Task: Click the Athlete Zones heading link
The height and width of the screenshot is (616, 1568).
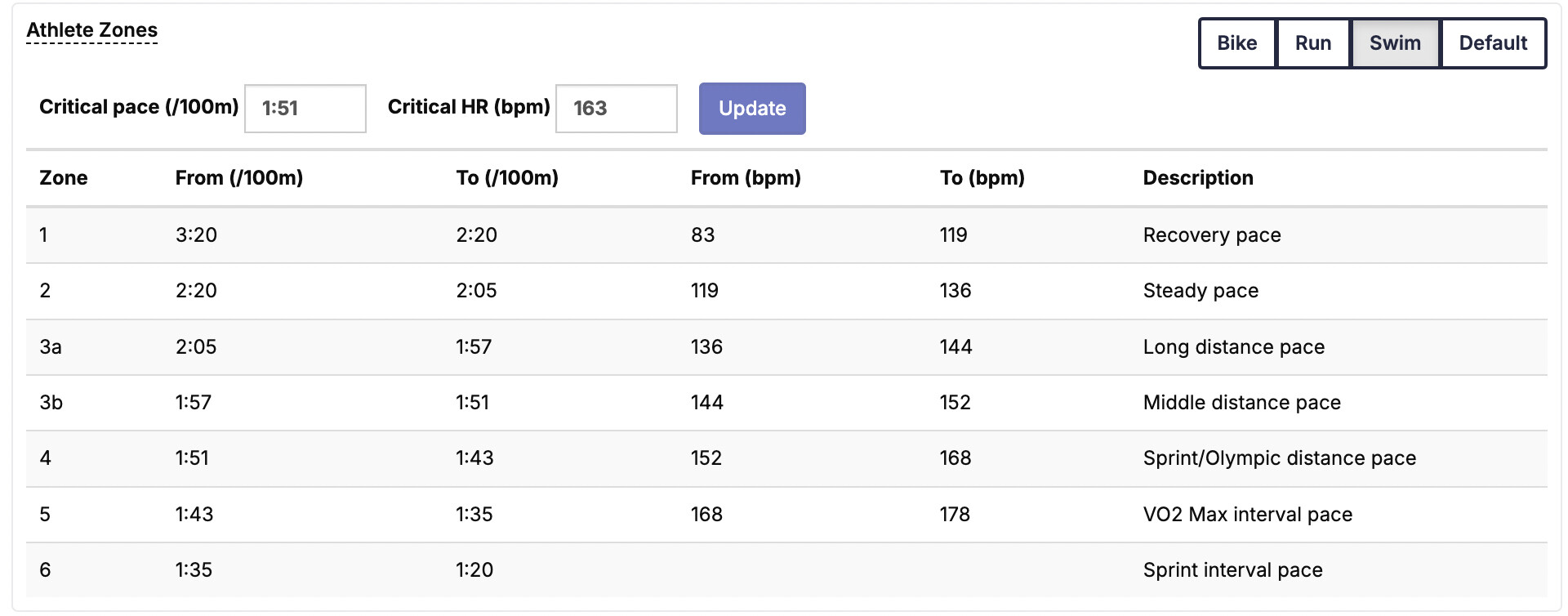Action: tap(92, 30)
